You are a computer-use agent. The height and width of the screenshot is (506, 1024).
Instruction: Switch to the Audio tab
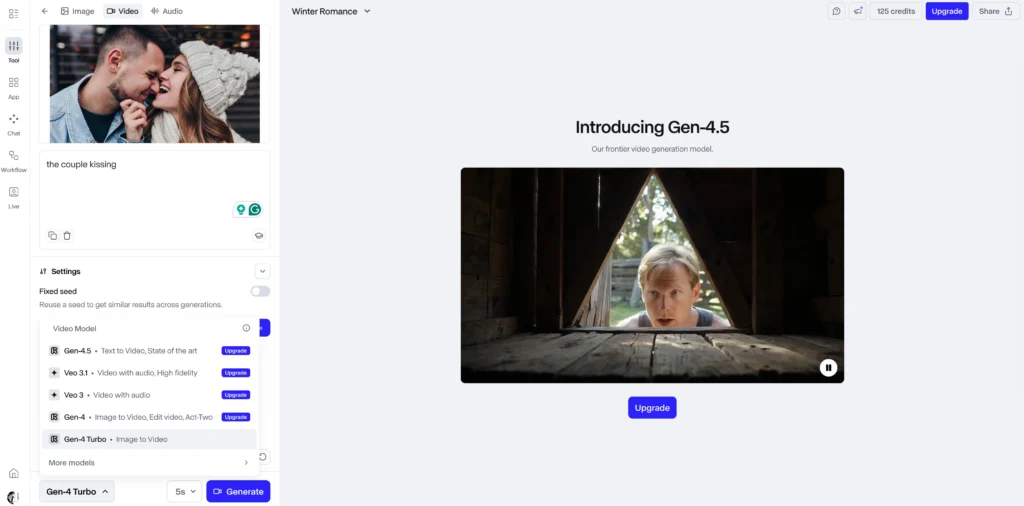click(166, 11)
